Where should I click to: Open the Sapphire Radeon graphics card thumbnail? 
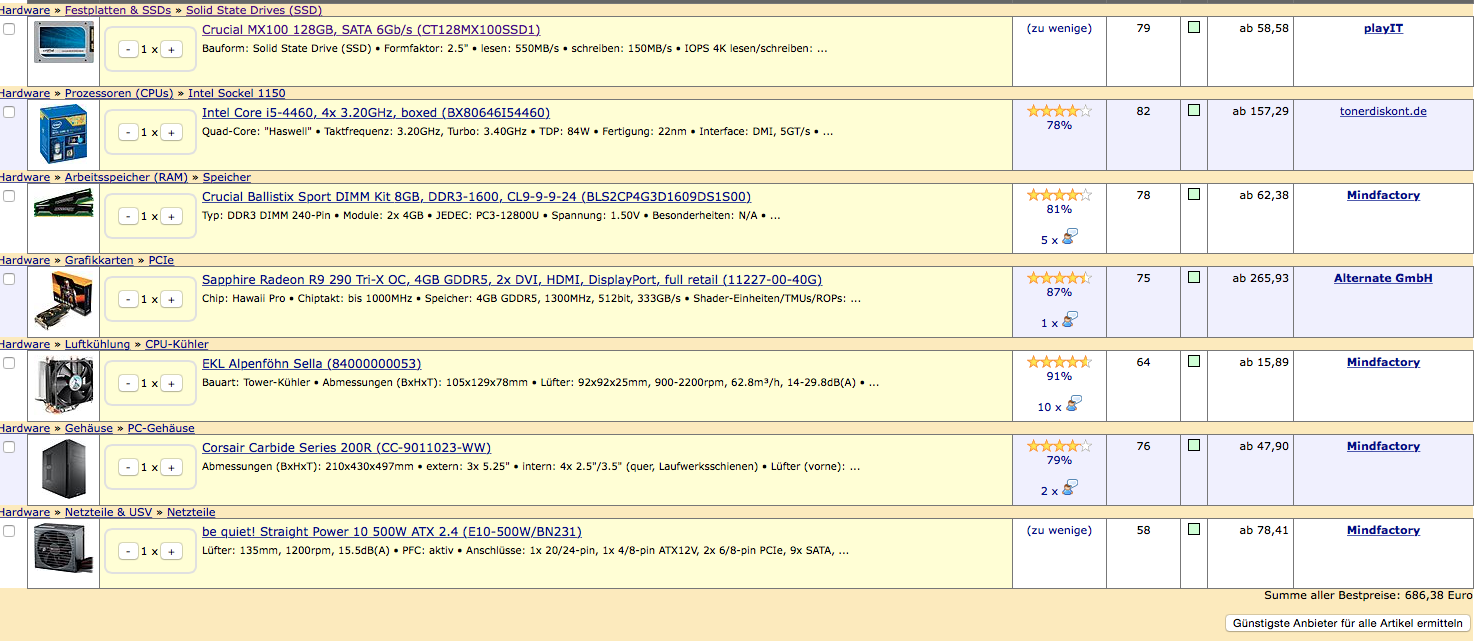[63, 300]
